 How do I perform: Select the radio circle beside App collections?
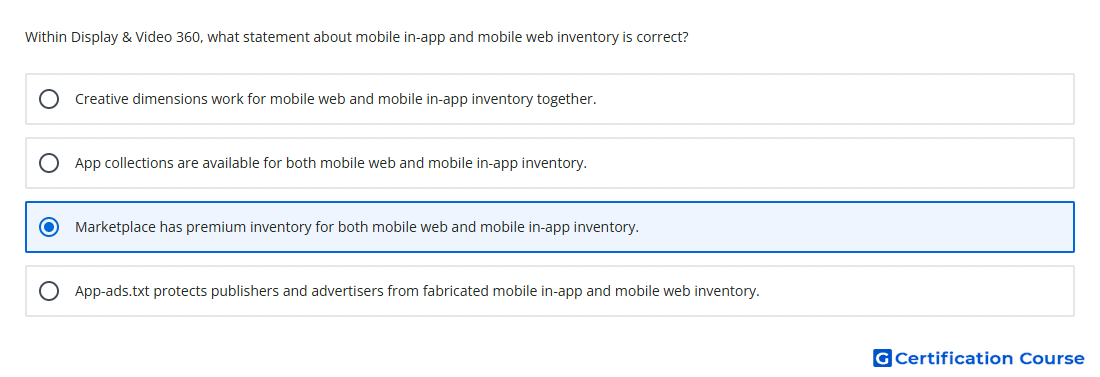[x=49, y=163]
